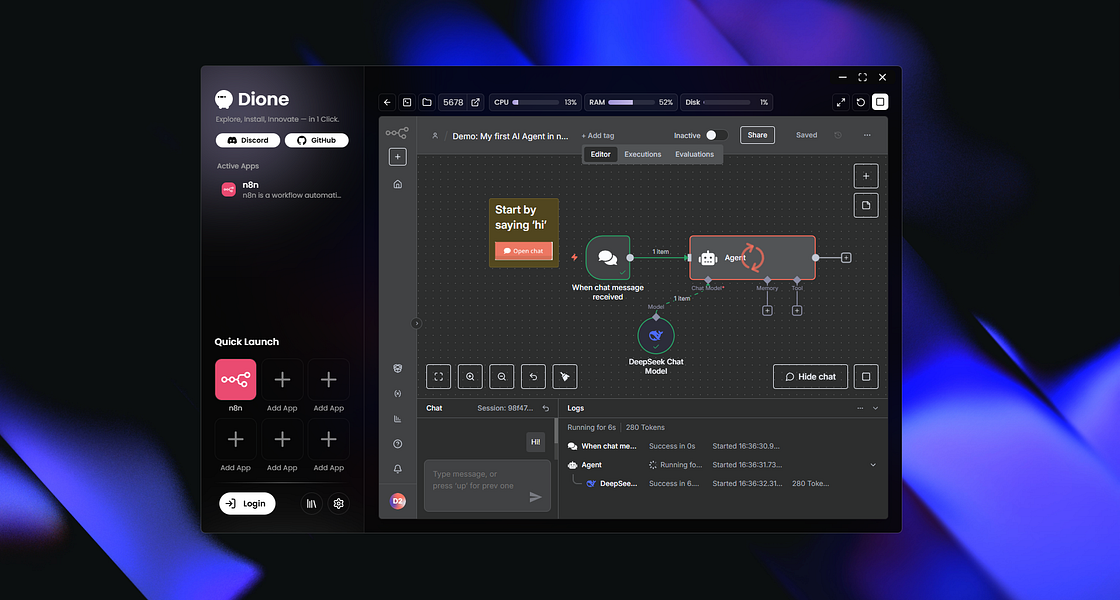The image size is (1120, 600).
Task: Add a sticky note to the canvas
Action: pyautogui.click(x=866, y=206)
